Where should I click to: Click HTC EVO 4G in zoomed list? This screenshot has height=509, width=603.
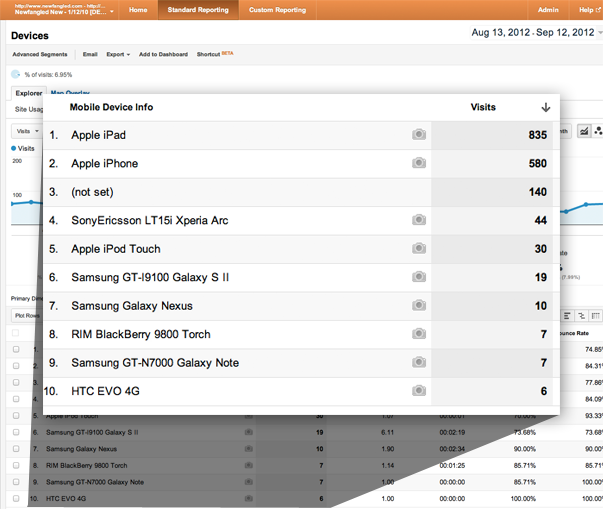pyautogui.click(x=105, y=391)
